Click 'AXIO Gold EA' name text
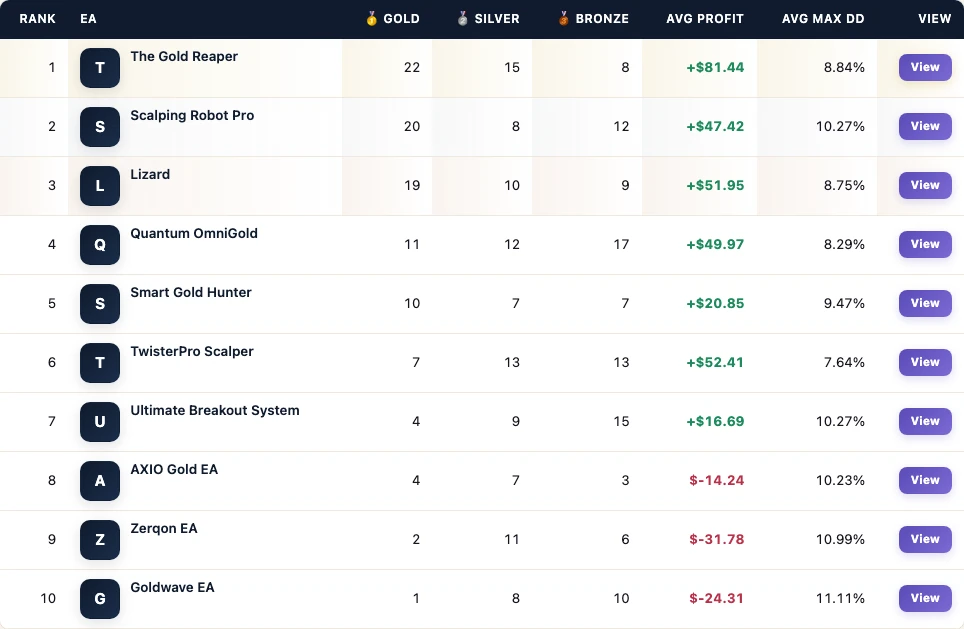 tap(174, 470)
